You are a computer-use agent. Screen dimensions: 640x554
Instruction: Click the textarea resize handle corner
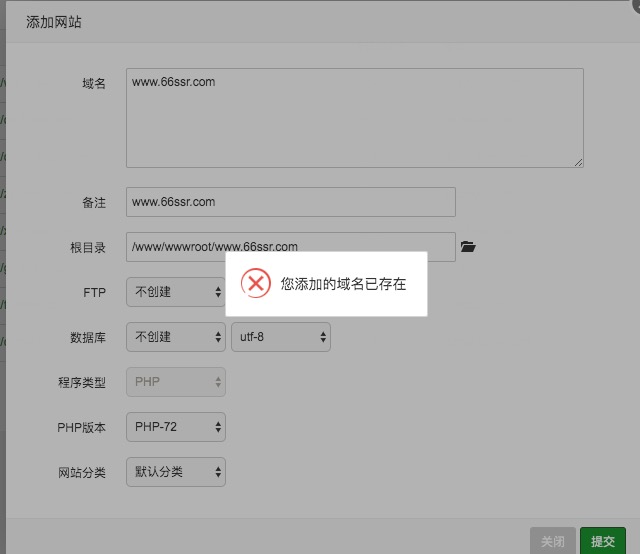coord(578,162)
